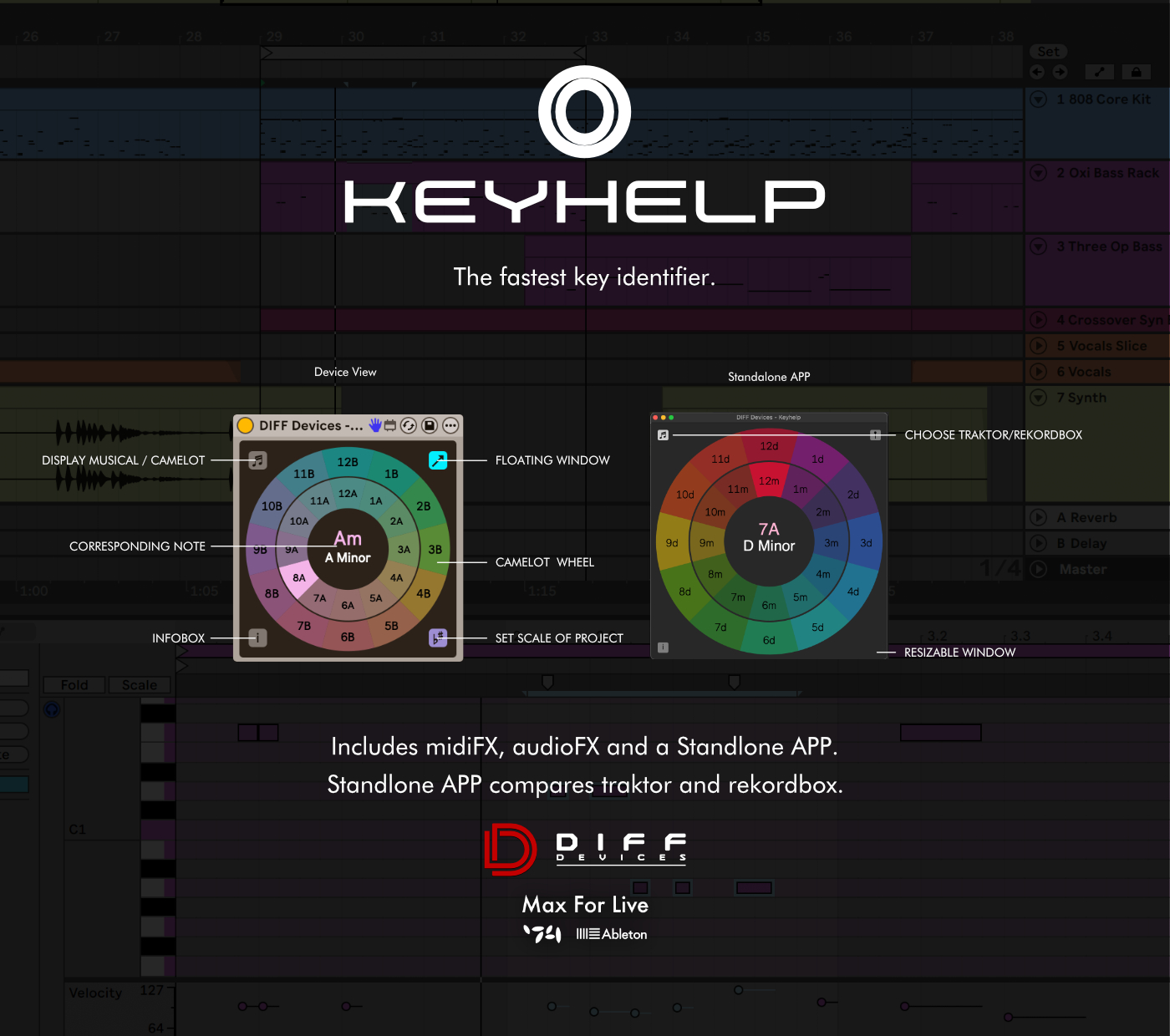Click the infobox icon in Device View
1170x1036 pixels.
tap(257, 638)
